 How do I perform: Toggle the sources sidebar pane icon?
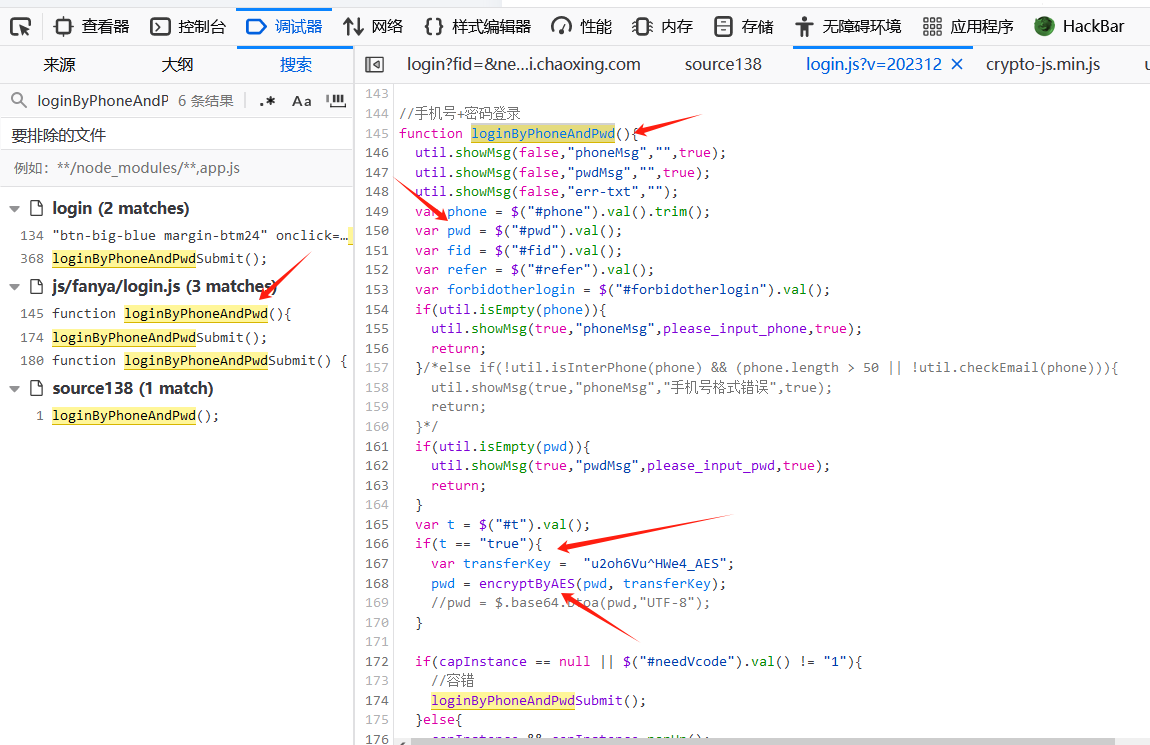tap(374, 65)
